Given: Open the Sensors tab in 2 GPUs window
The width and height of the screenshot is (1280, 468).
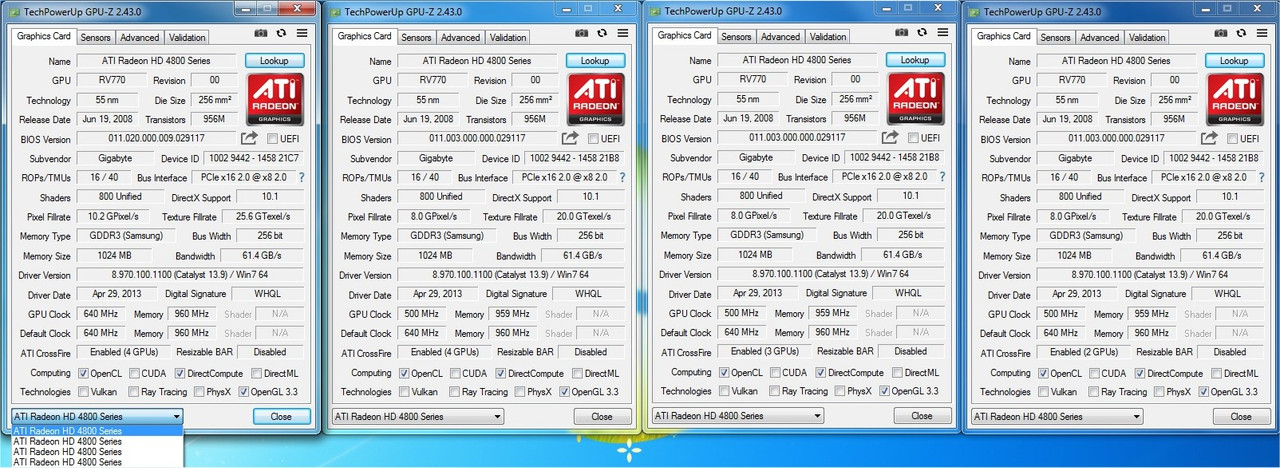Looking at the screenshot, I should pyautogui.click(x=1055, y=37).
